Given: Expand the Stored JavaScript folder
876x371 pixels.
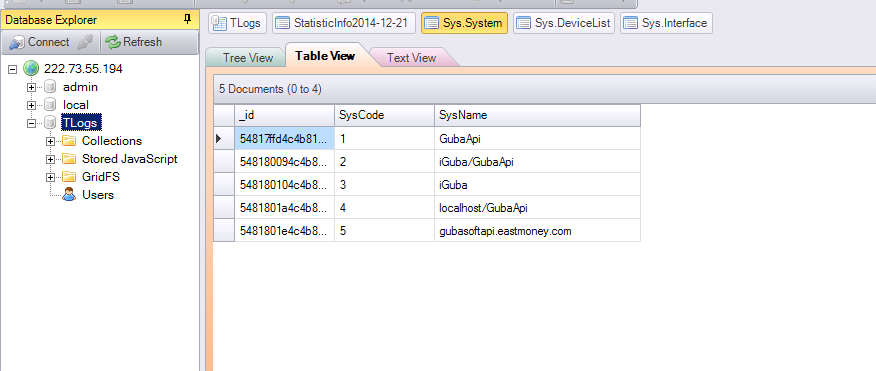Looking at the screenshot, I should pos(50,159).
